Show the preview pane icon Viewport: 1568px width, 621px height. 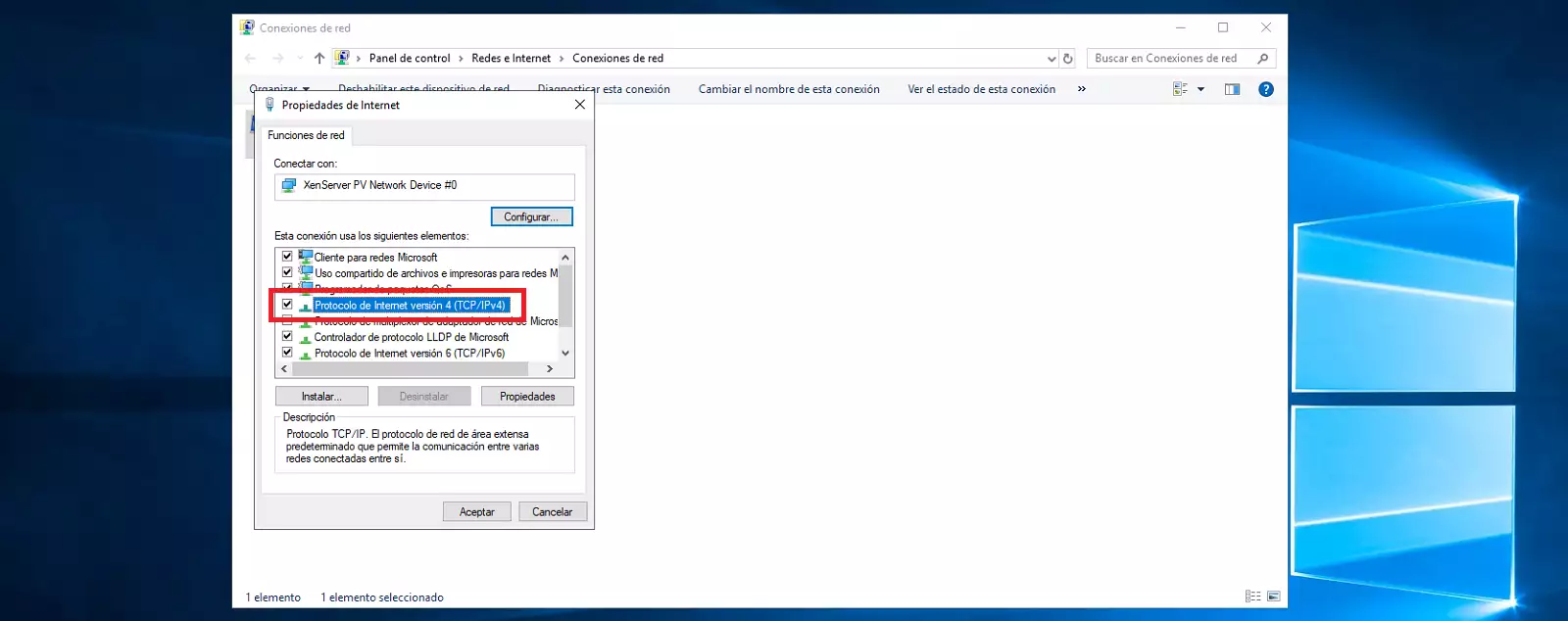[1232, 89]
